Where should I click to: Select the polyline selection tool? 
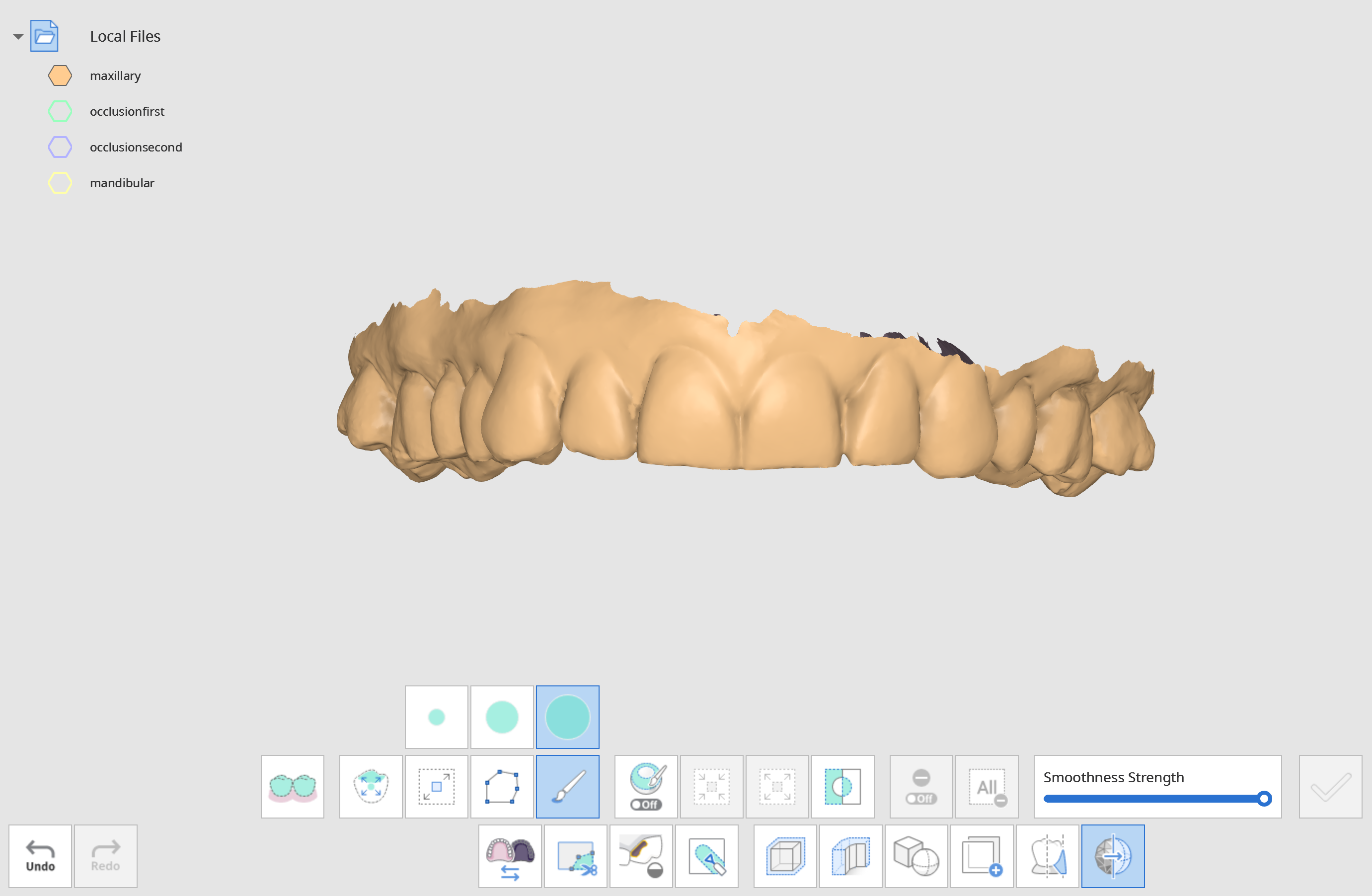pyautogui.click(x=502, y=786)
